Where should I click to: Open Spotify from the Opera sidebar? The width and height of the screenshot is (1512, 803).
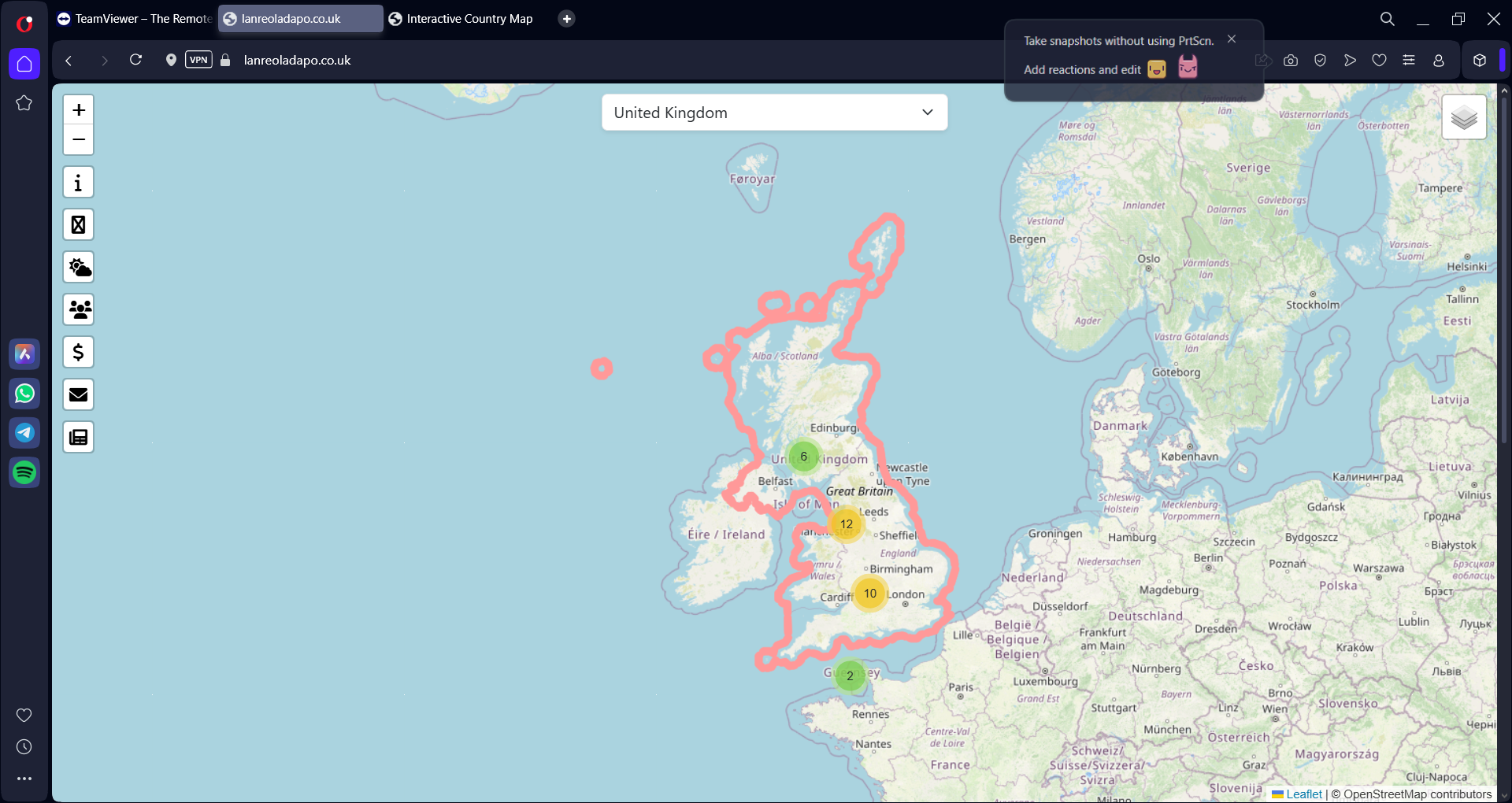point(24,472)
